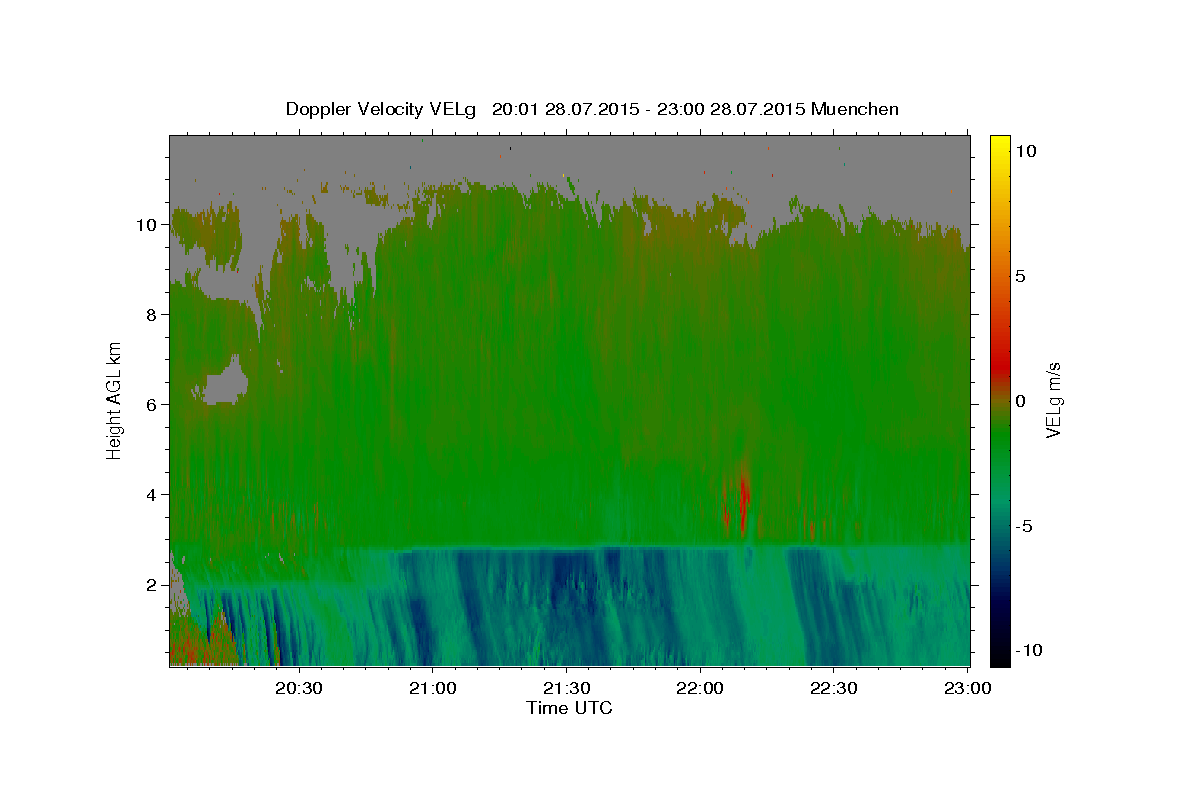The height and width of the screenshot is (800, 1200).
Task: Click the colorbar value -10
Action: click(x=1028, y=651)
